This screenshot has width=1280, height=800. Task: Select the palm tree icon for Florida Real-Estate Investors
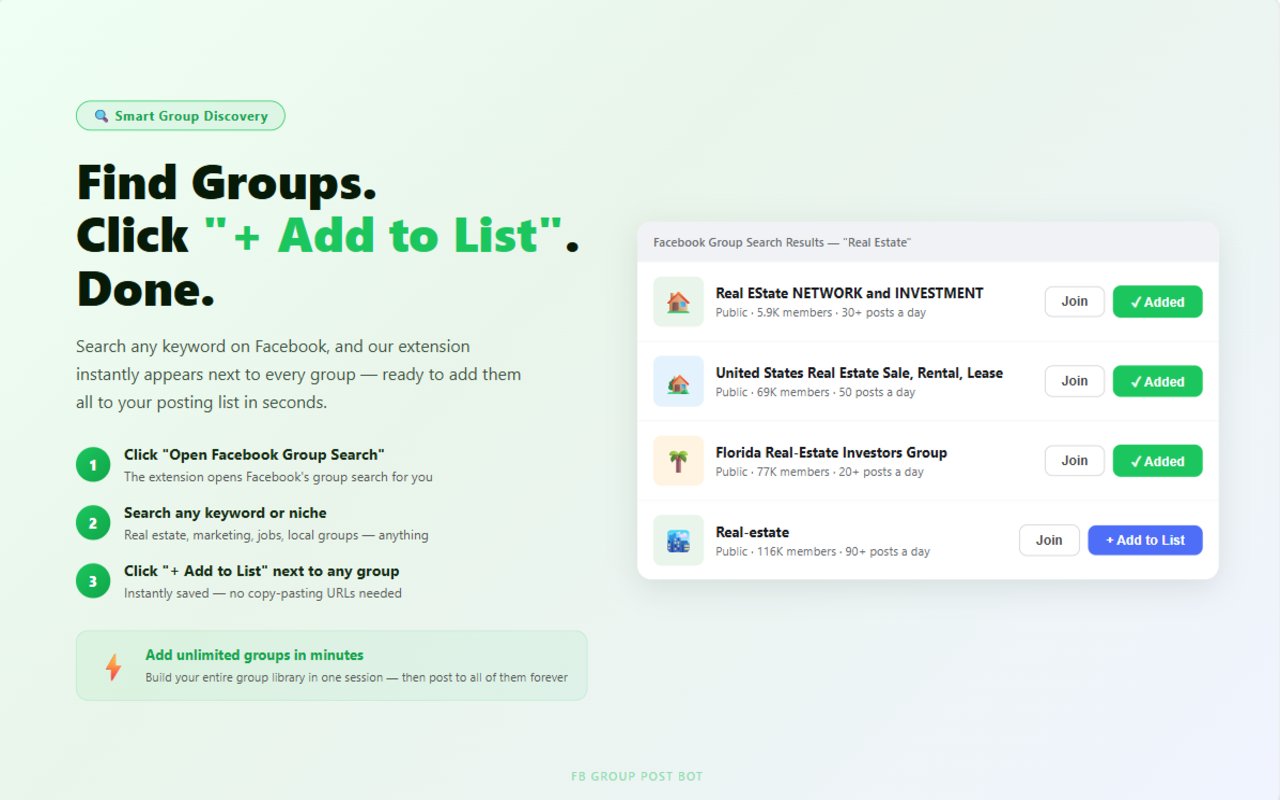[x=678, y=460]
